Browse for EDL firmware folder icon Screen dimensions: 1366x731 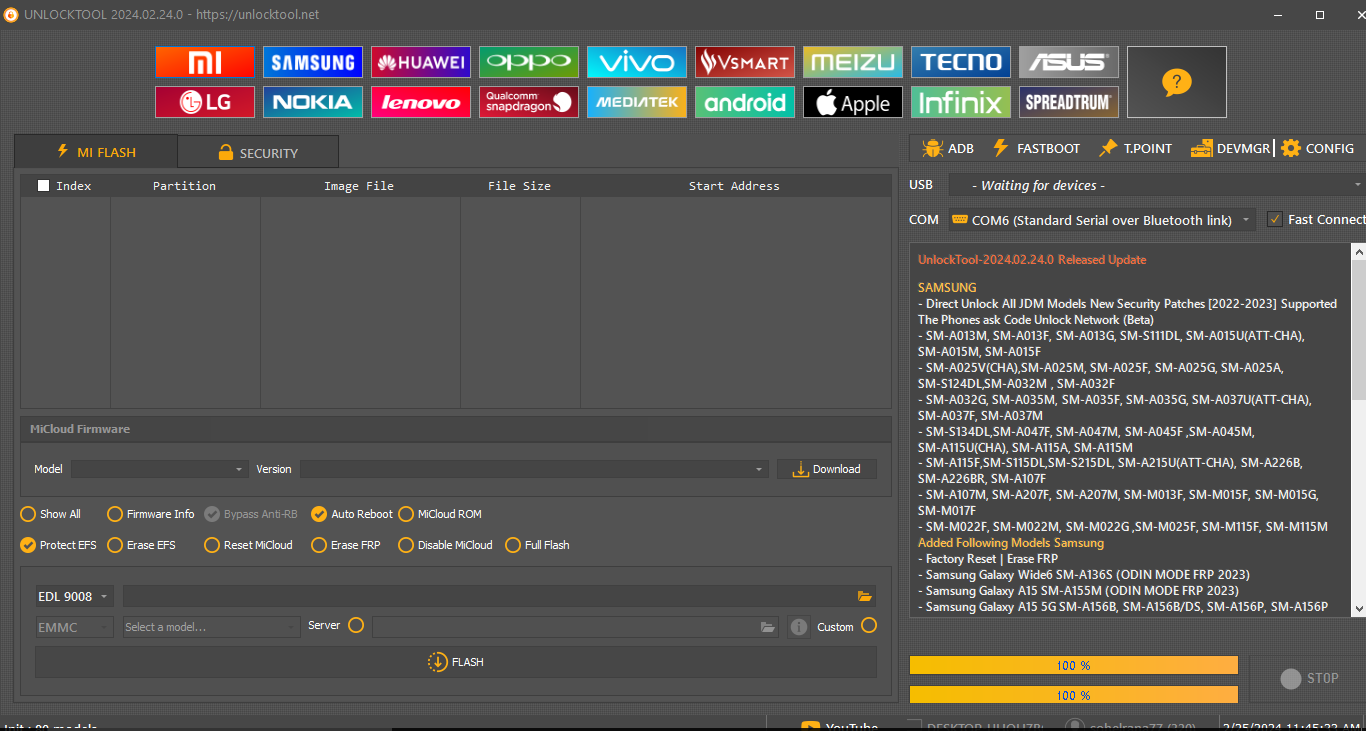[x=865, y=596]
